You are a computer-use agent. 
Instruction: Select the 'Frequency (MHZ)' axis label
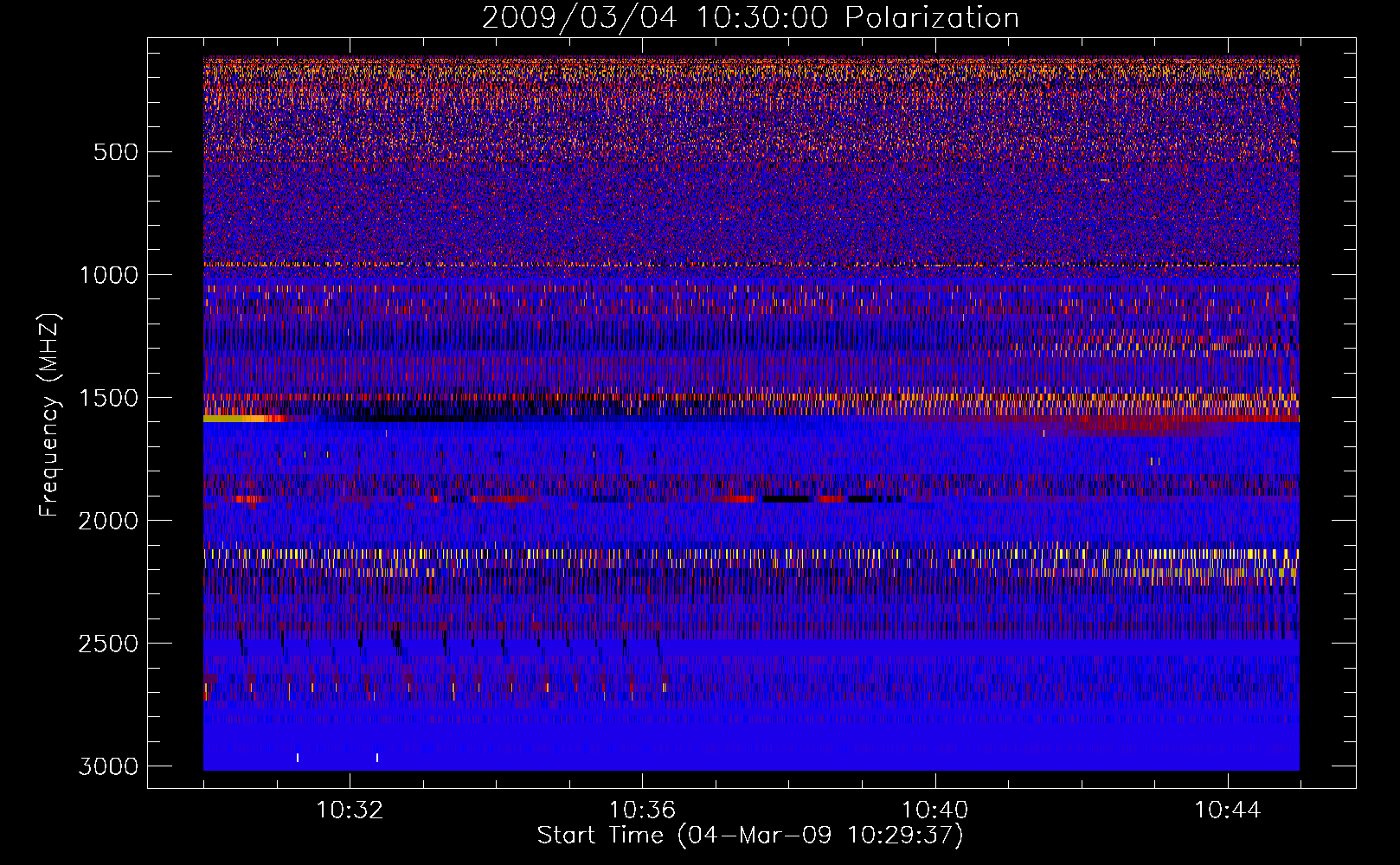(x=49, y=415)
